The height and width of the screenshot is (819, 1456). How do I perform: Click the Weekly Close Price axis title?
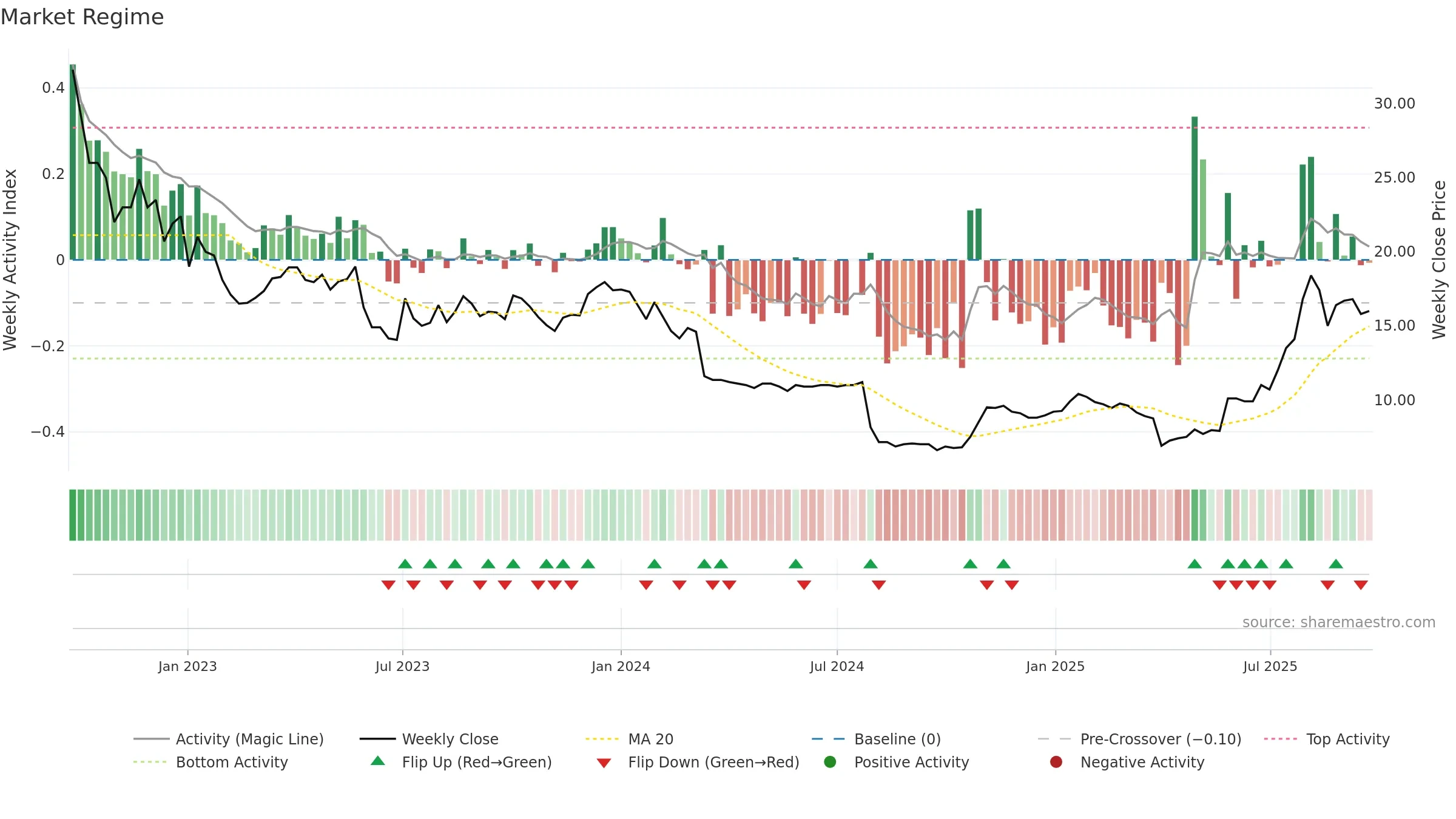click(1439, 260)
